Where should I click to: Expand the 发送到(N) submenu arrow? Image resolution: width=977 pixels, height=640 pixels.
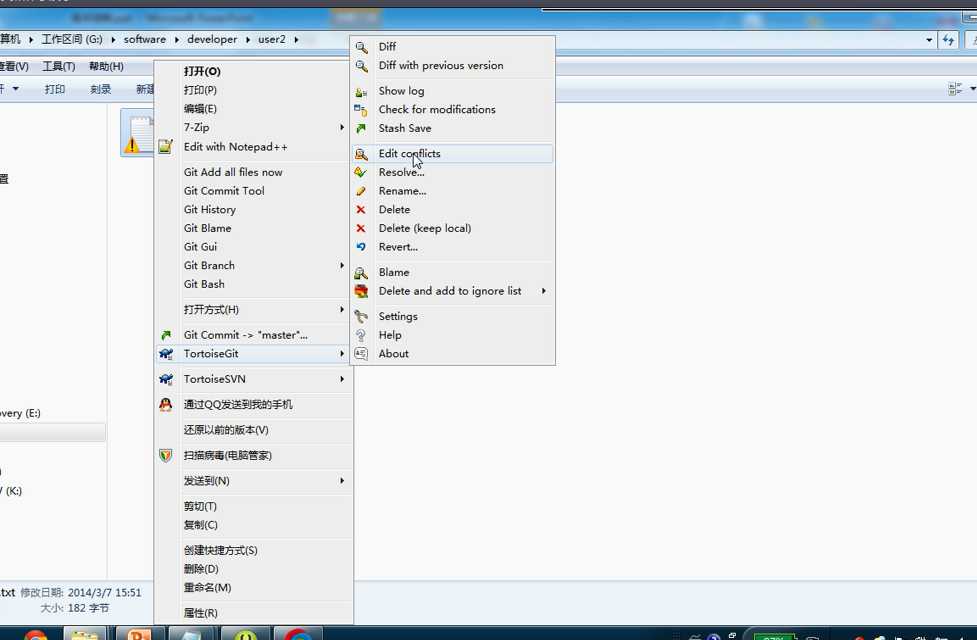[x=341, y=481]
